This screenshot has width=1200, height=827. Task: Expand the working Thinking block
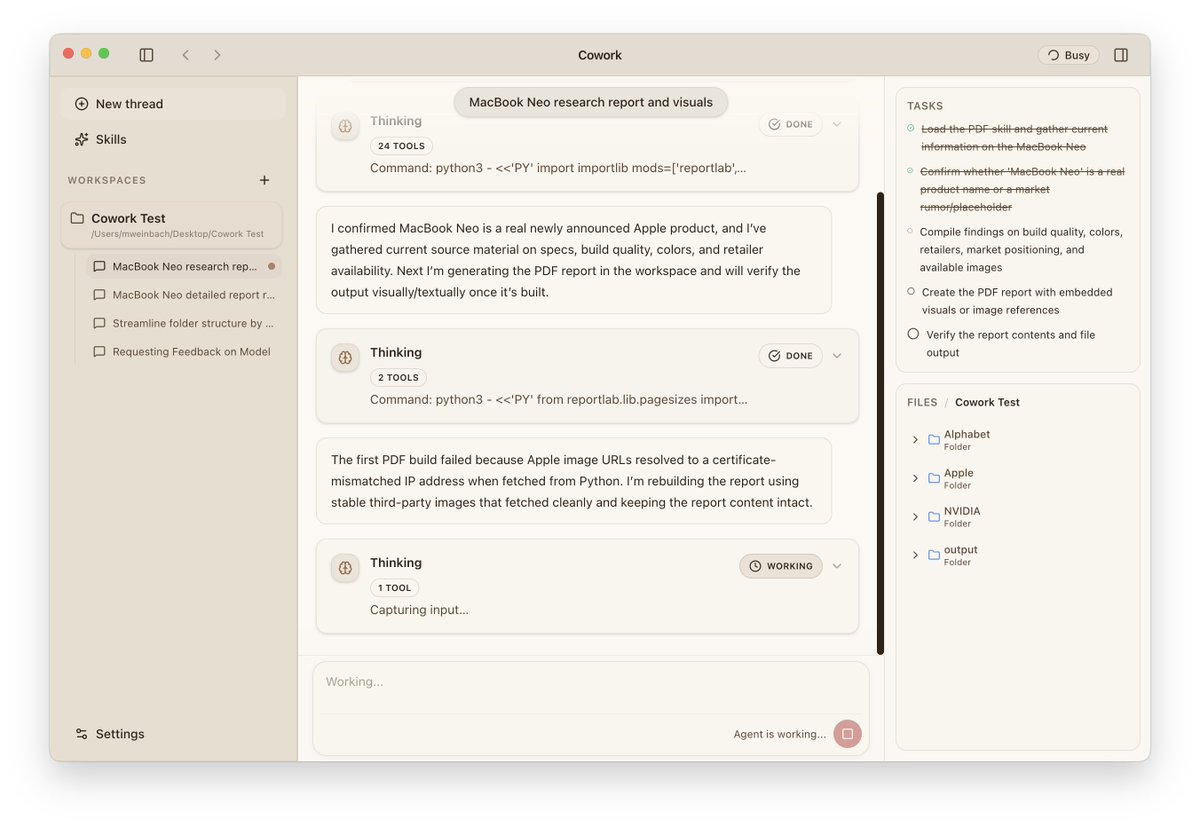point(837,566)
